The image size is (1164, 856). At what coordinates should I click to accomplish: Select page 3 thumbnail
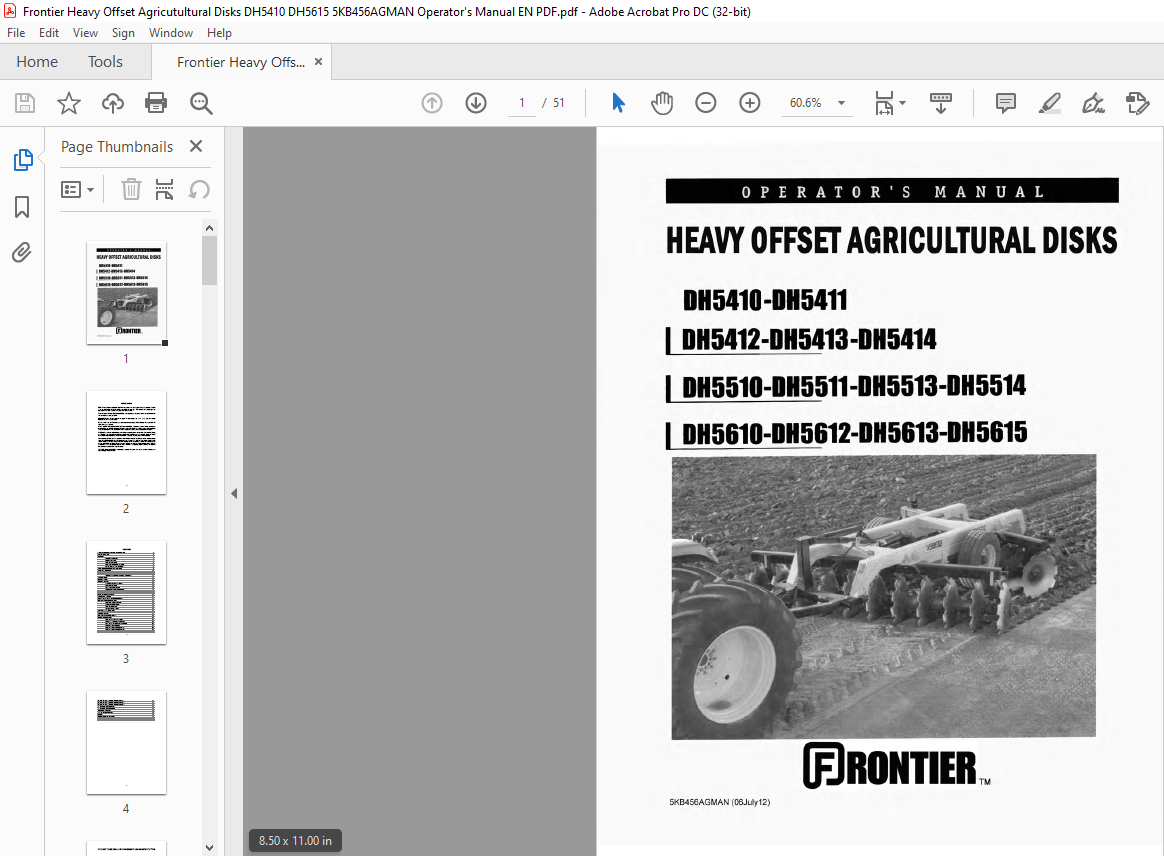pyautogui.click(x=126, y=592)
